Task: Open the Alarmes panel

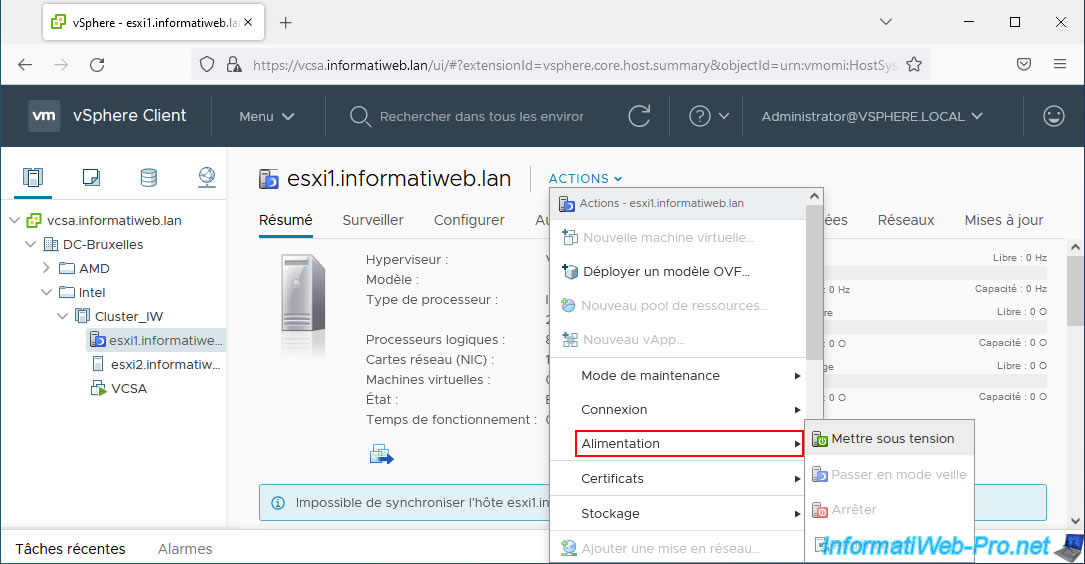Action: click(x=185, y=549)
